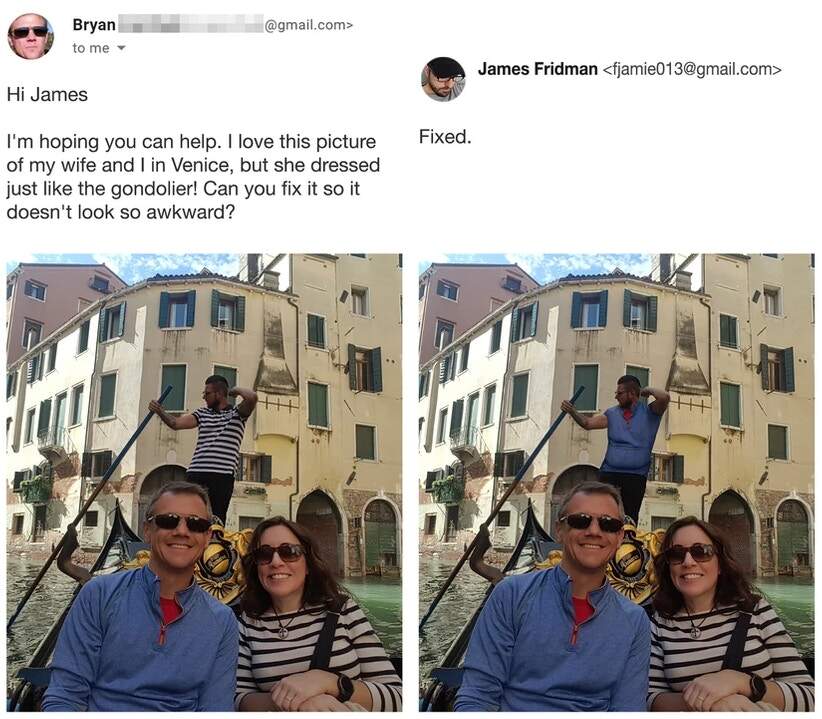This screenshot has height=719, width=822.
Task: Click the Venice request paragraph text
Action: (193, 177)
